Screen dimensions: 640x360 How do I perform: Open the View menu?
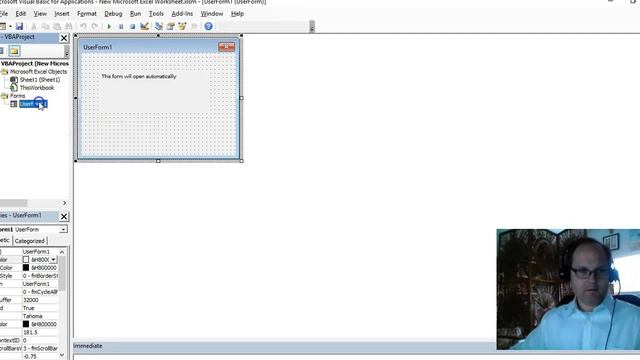40,13
